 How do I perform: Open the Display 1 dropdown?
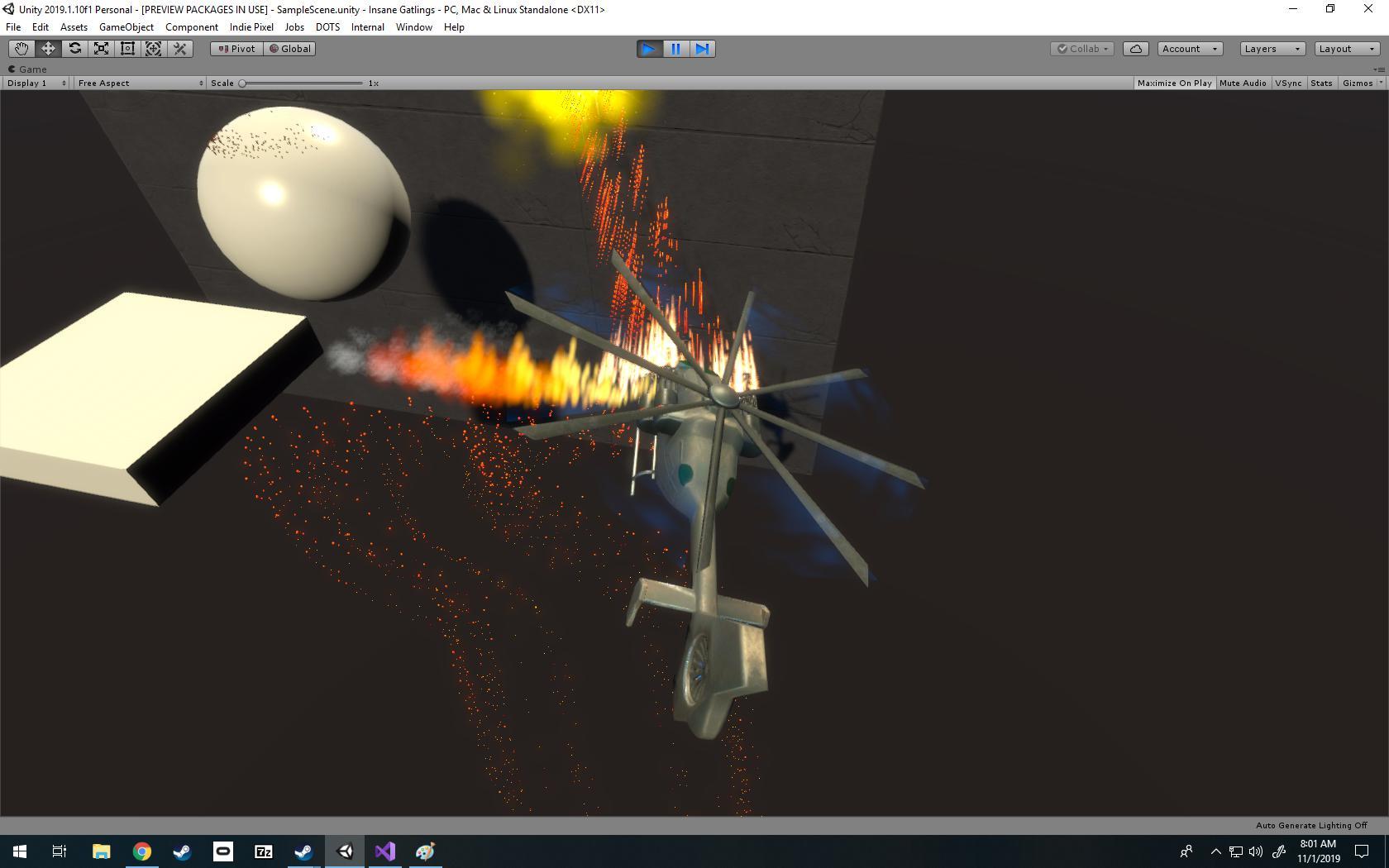36,83
